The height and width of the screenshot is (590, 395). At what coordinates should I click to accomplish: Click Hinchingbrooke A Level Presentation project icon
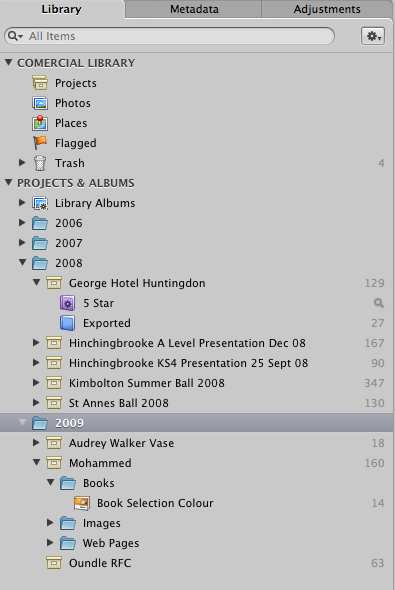point(54,343)
